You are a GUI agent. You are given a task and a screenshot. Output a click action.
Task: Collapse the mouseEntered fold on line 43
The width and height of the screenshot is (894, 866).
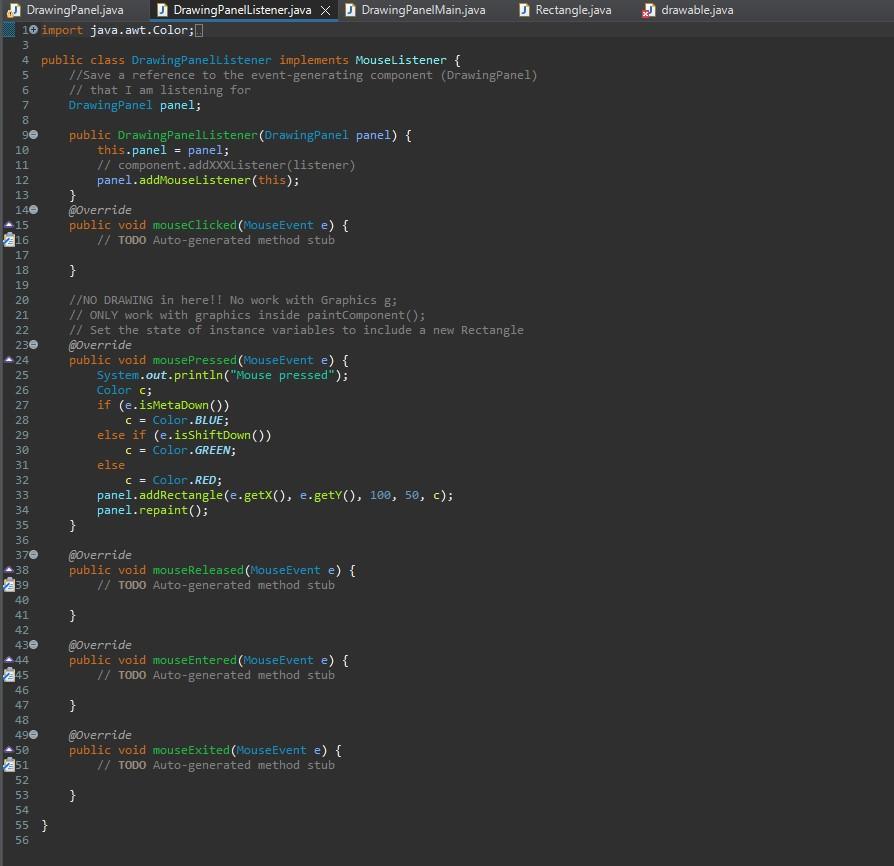[34, 644]
